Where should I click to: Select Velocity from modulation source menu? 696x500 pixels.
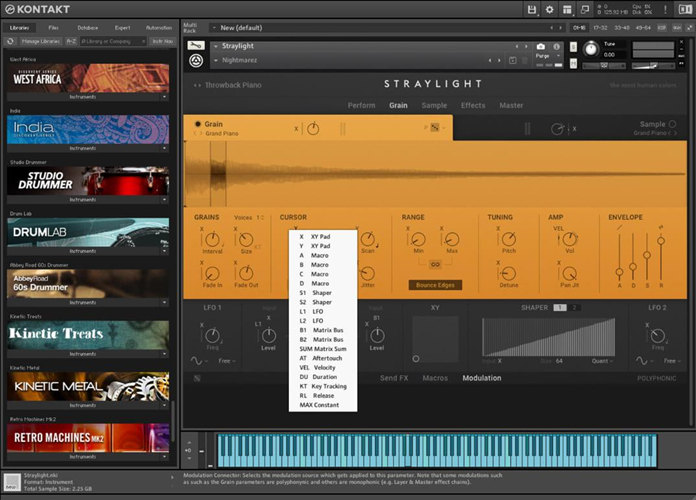coord(320,367)
